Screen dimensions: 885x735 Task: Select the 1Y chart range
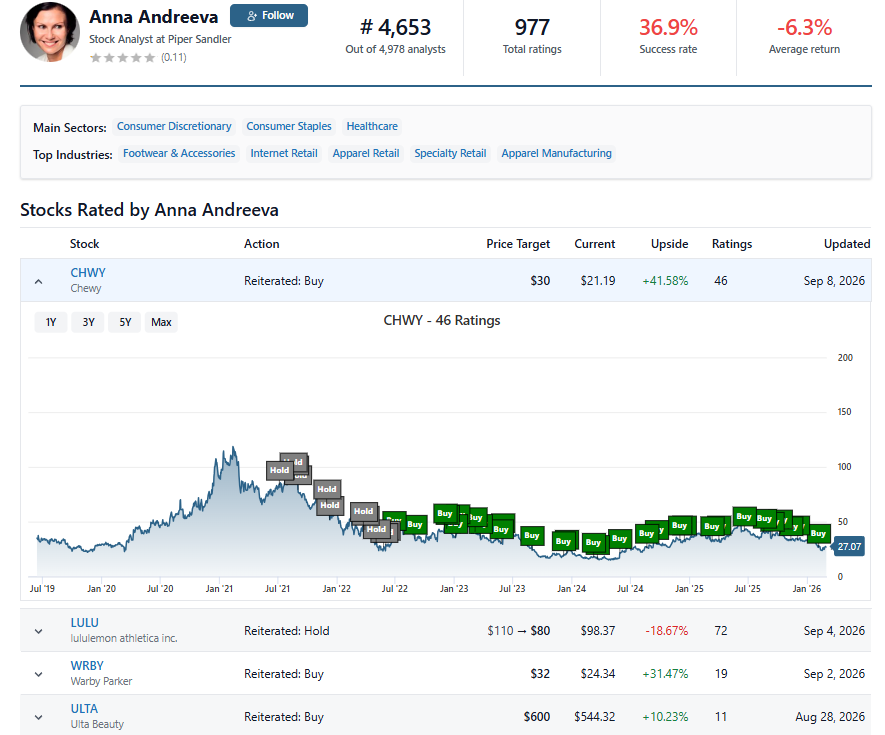51,322
